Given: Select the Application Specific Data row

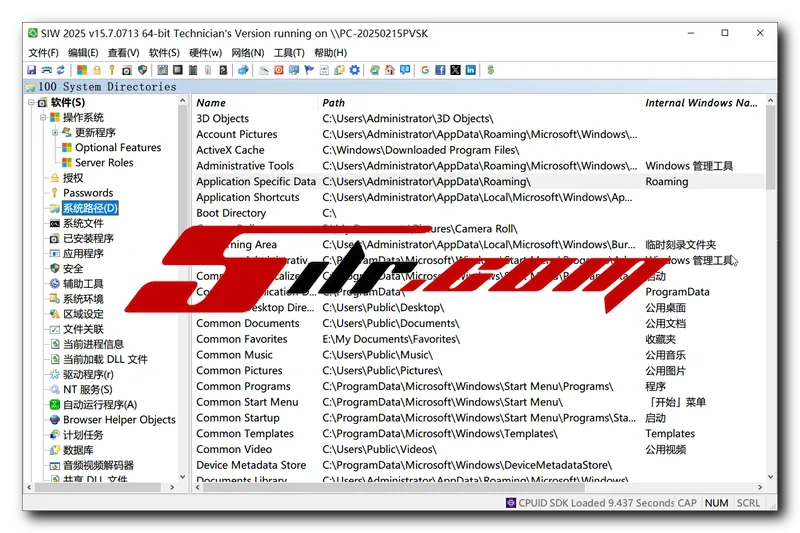Looking at the screenshot, I should [x=479, y=182].
